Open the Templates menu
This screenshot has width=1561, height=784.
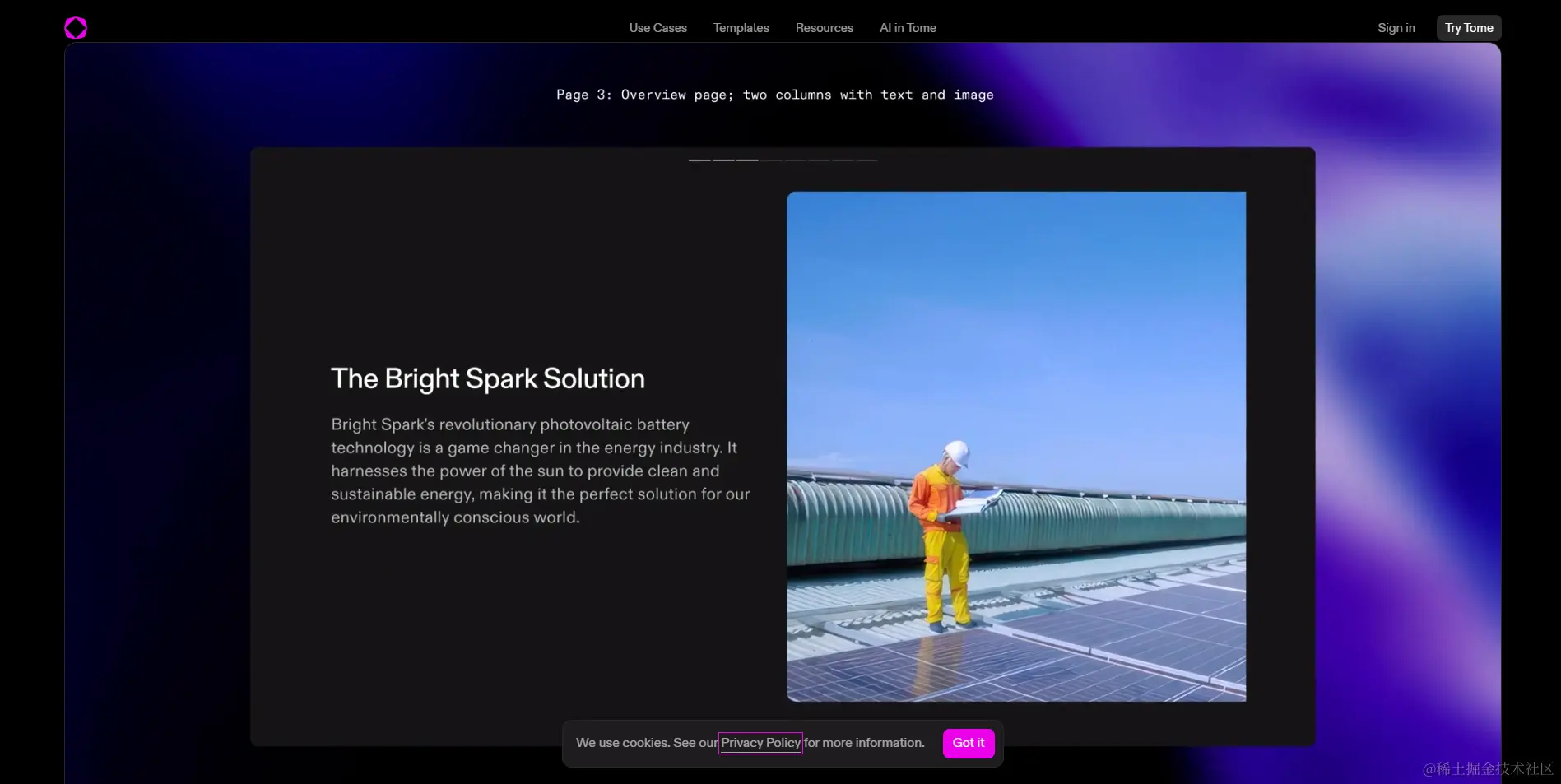coord(741,28)
